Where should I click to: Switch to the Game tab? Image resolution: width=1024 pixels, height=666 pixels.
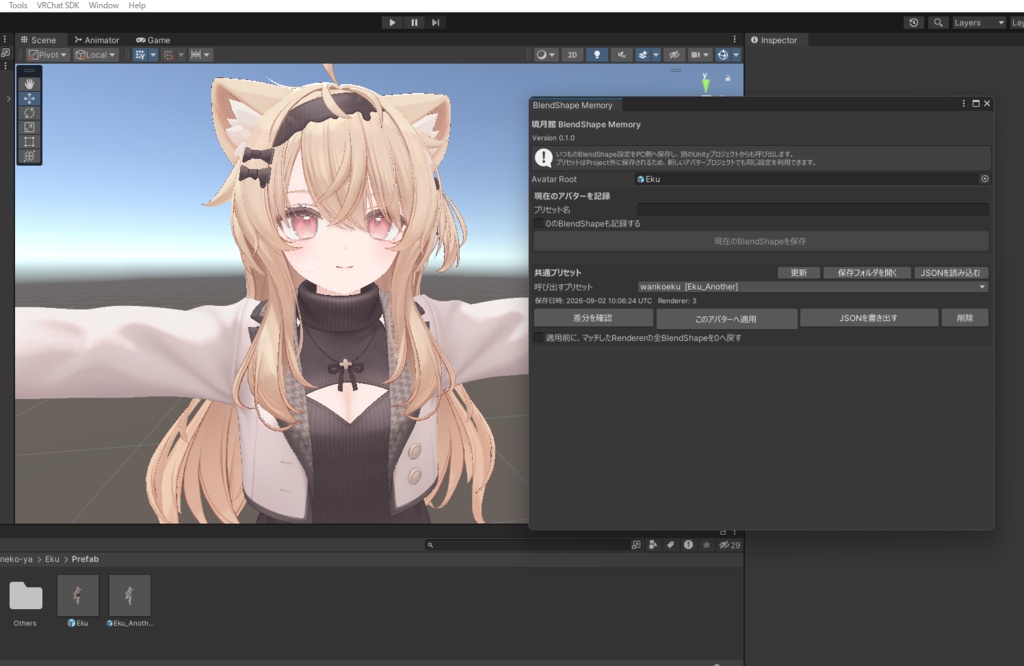click(153, 40)
